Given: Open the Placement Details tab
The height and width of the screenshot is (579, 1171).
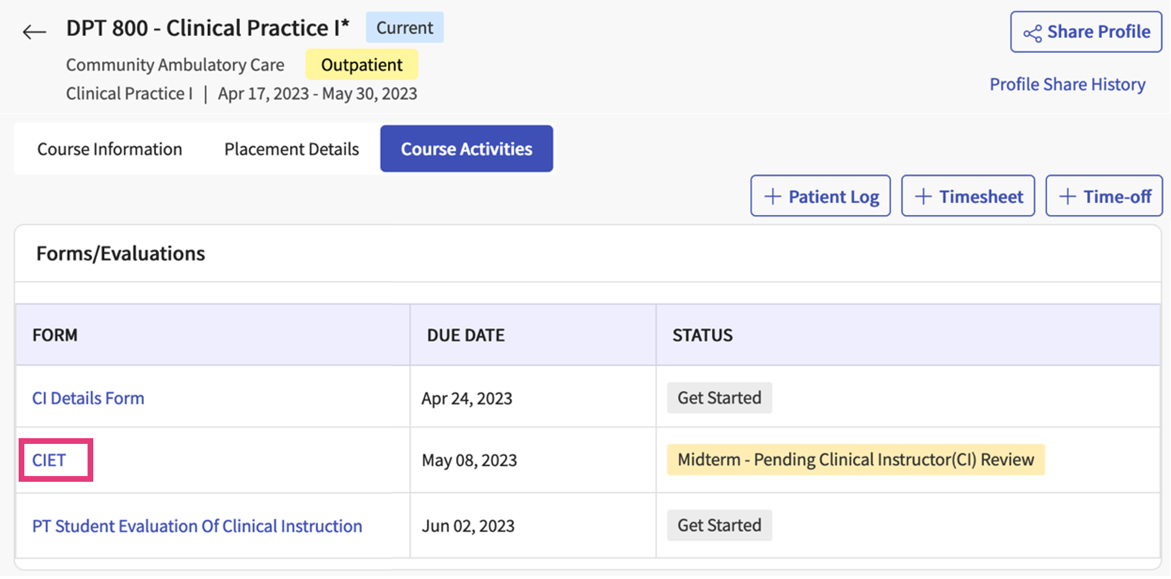Looking at the screenshot, I should [x=291, y=149].
